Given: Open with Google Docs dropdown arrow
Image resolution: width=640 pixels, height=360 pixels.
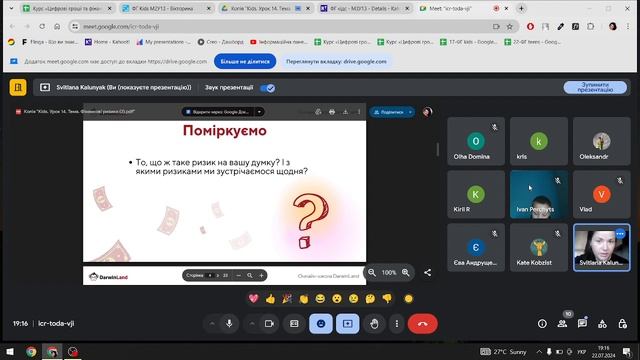Looking at the screenshot, I should (259, 112).
